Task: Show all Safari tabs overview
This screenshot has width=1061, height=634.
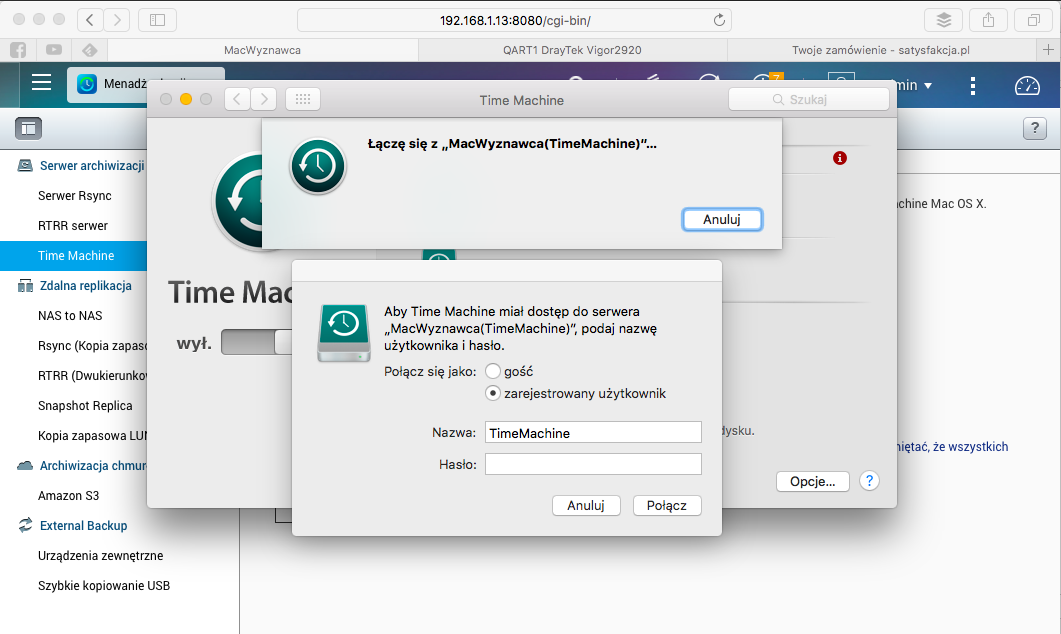Action: (1033, 20)
